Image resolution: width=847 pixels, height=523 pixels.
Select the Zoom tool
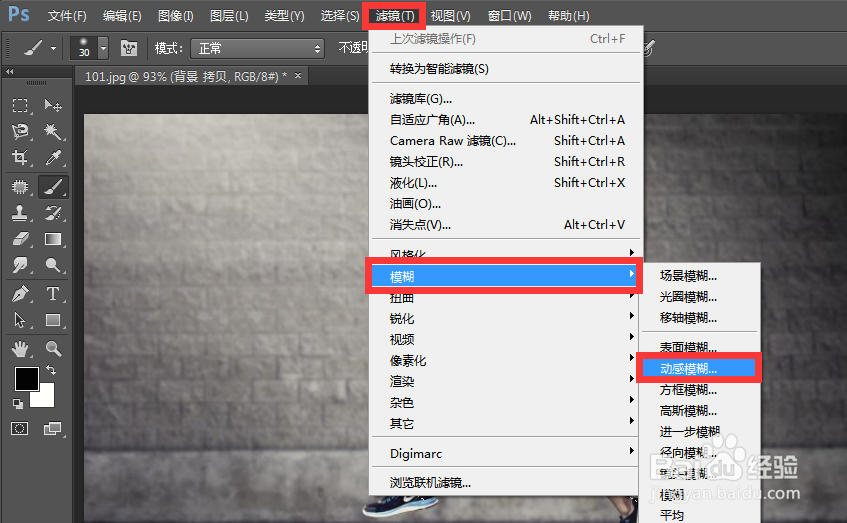click(53, 348)
